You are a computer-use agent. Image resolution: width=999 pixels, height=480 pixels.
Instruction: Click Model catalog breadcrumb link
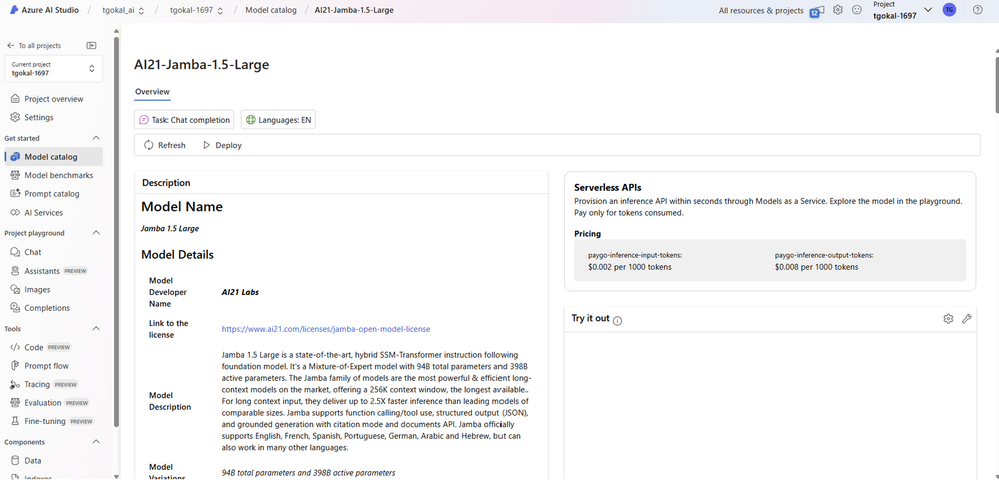tap(271, 11)
